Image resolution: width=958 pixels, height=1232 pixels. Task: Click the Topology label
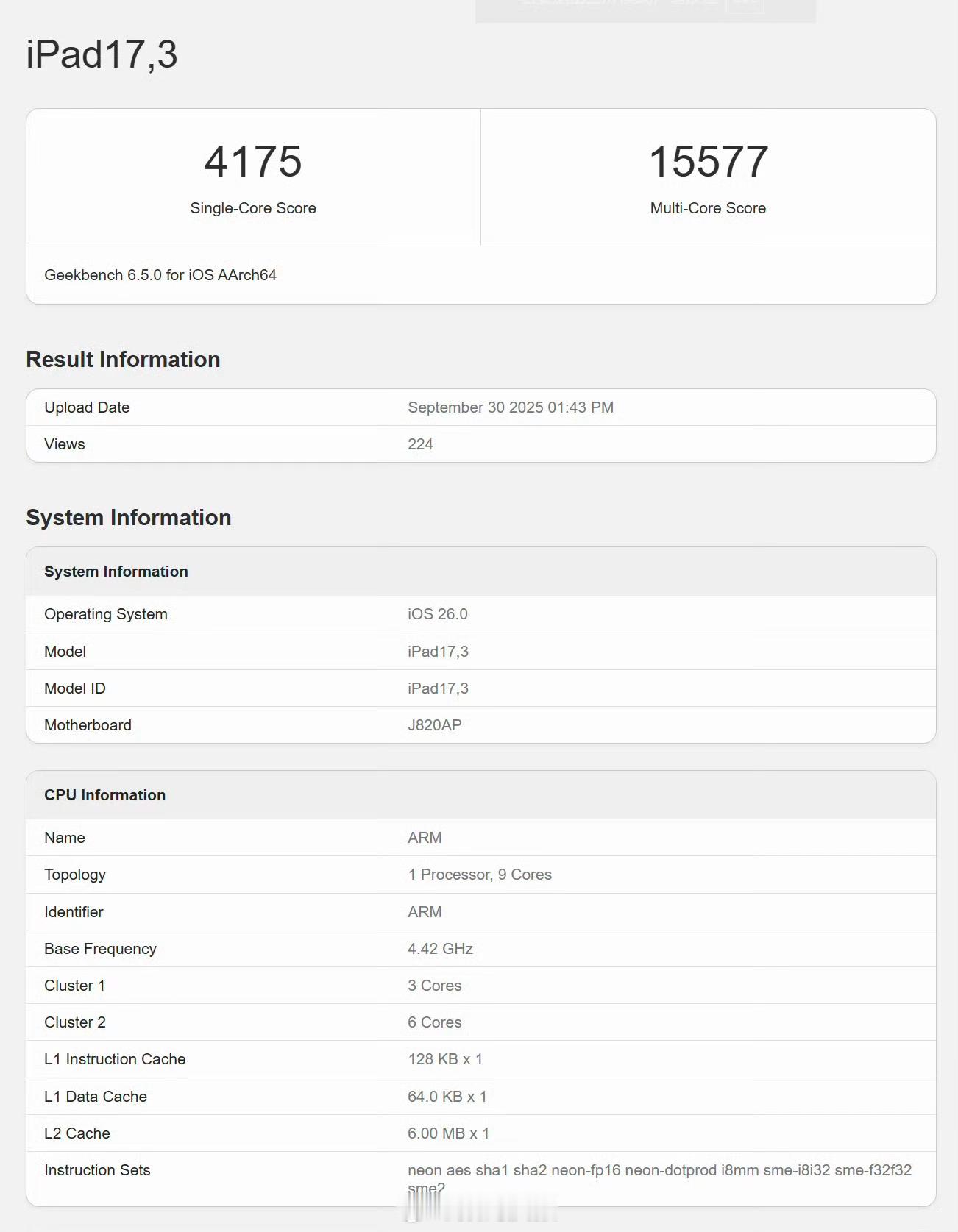[x=75, y=875]
